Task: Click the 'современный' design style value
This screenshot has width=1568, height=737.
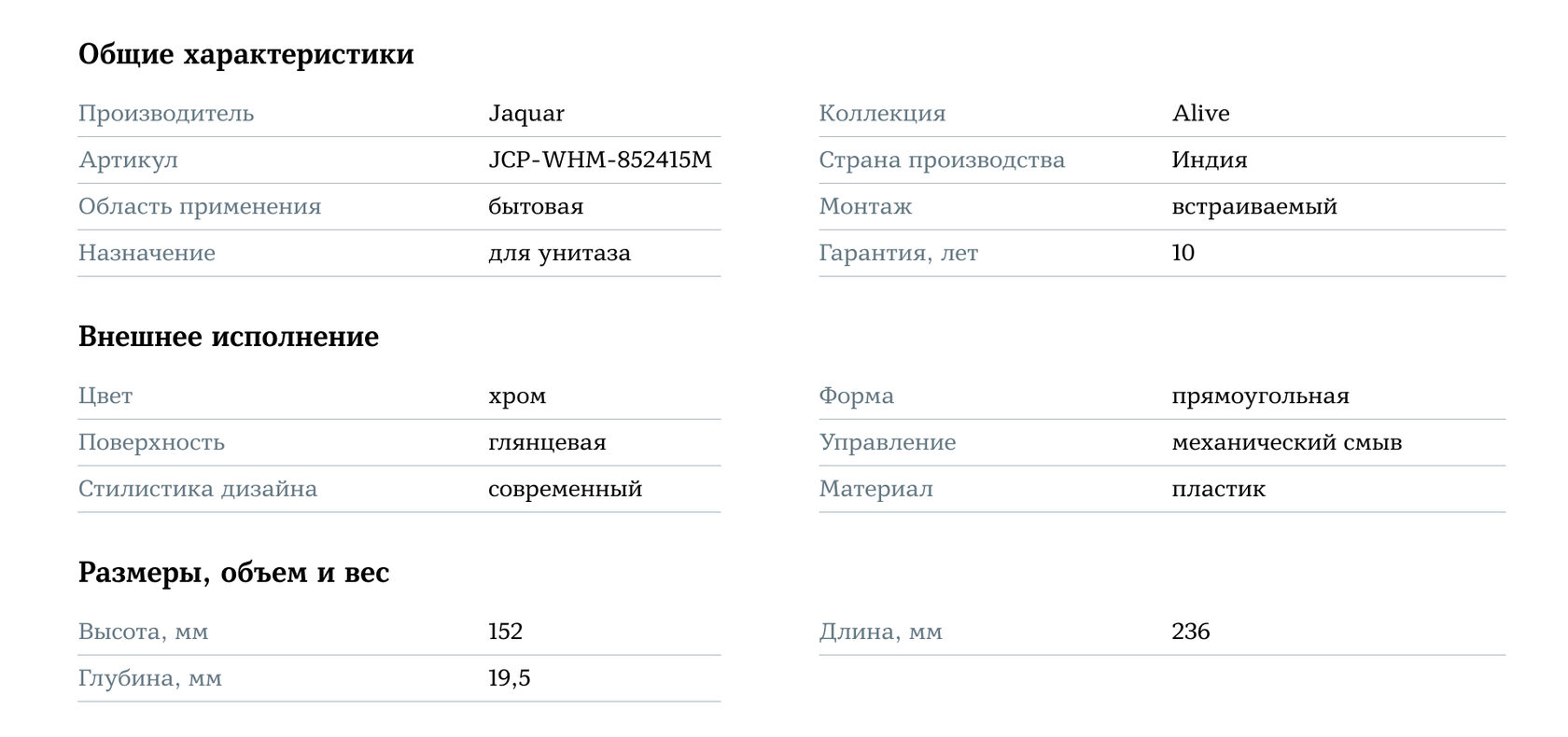Action: coord(565,490)
